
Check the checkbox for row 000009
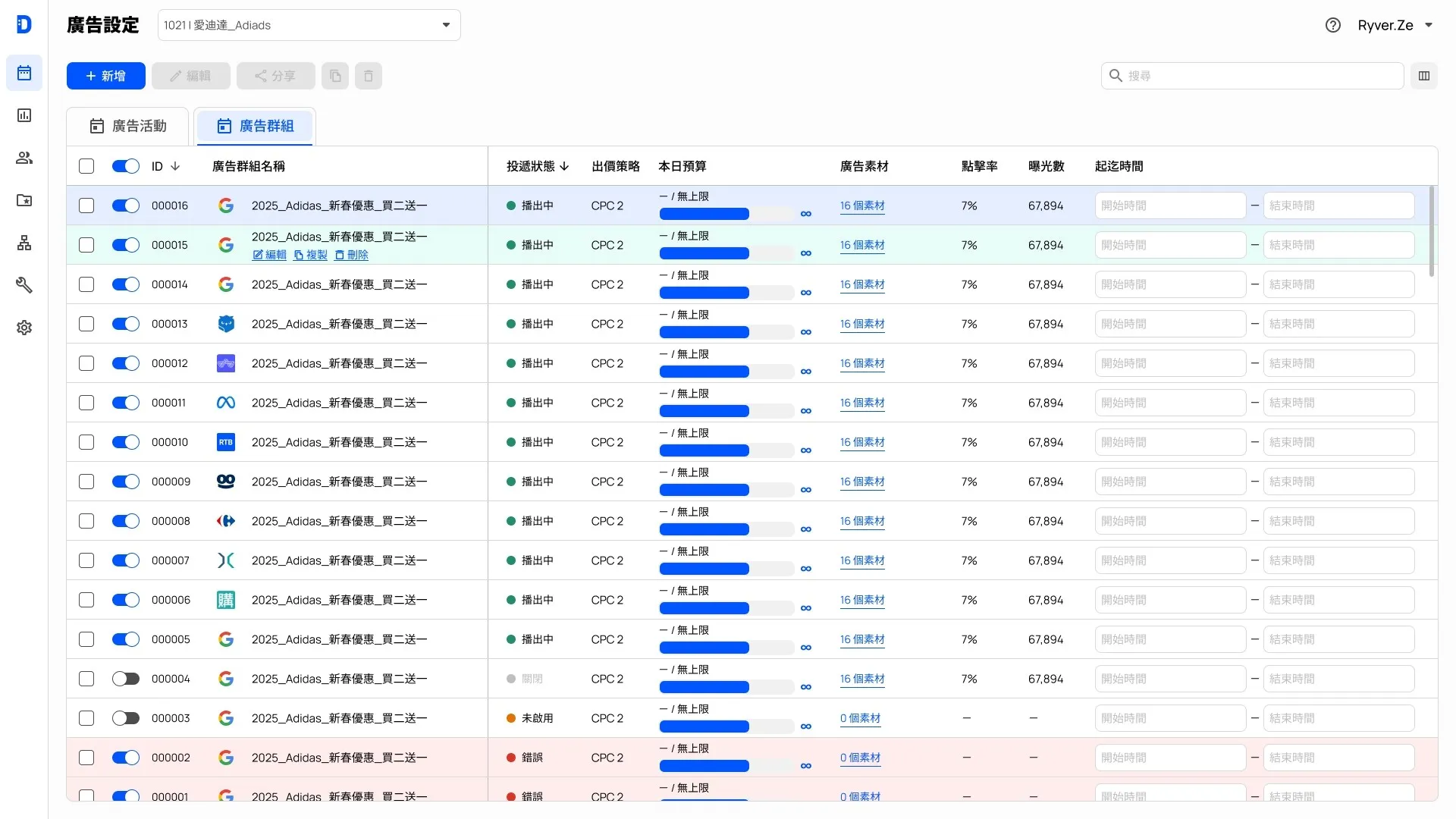tap(86, 482)
